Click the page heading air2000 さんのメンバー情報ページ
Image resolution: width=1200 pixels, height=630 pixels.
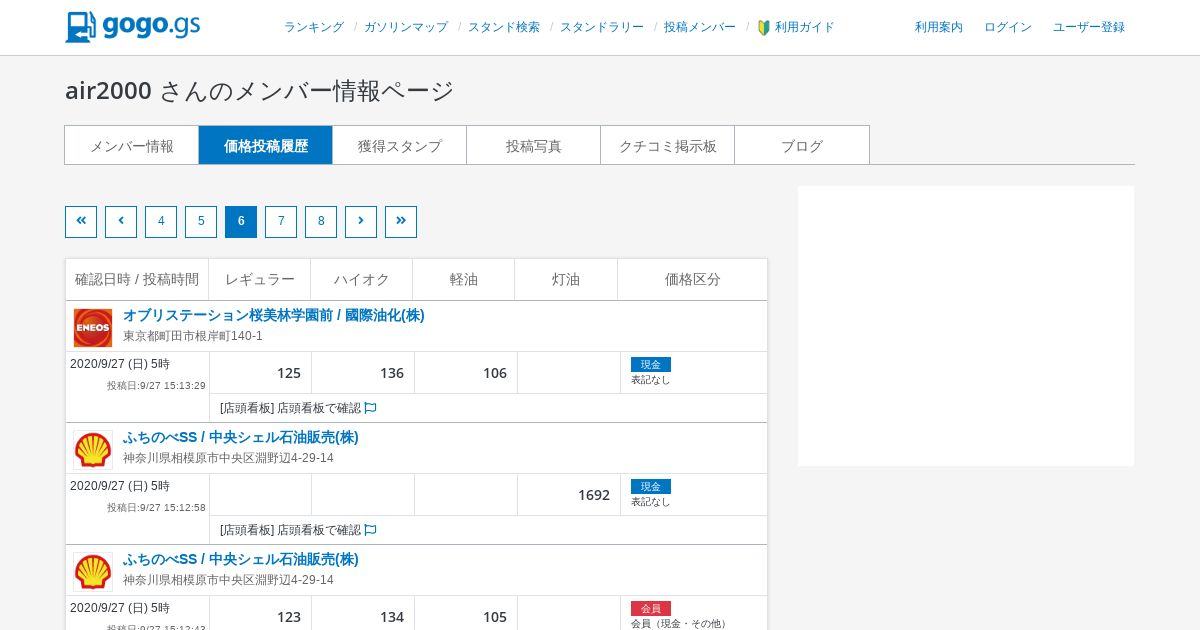260,90
